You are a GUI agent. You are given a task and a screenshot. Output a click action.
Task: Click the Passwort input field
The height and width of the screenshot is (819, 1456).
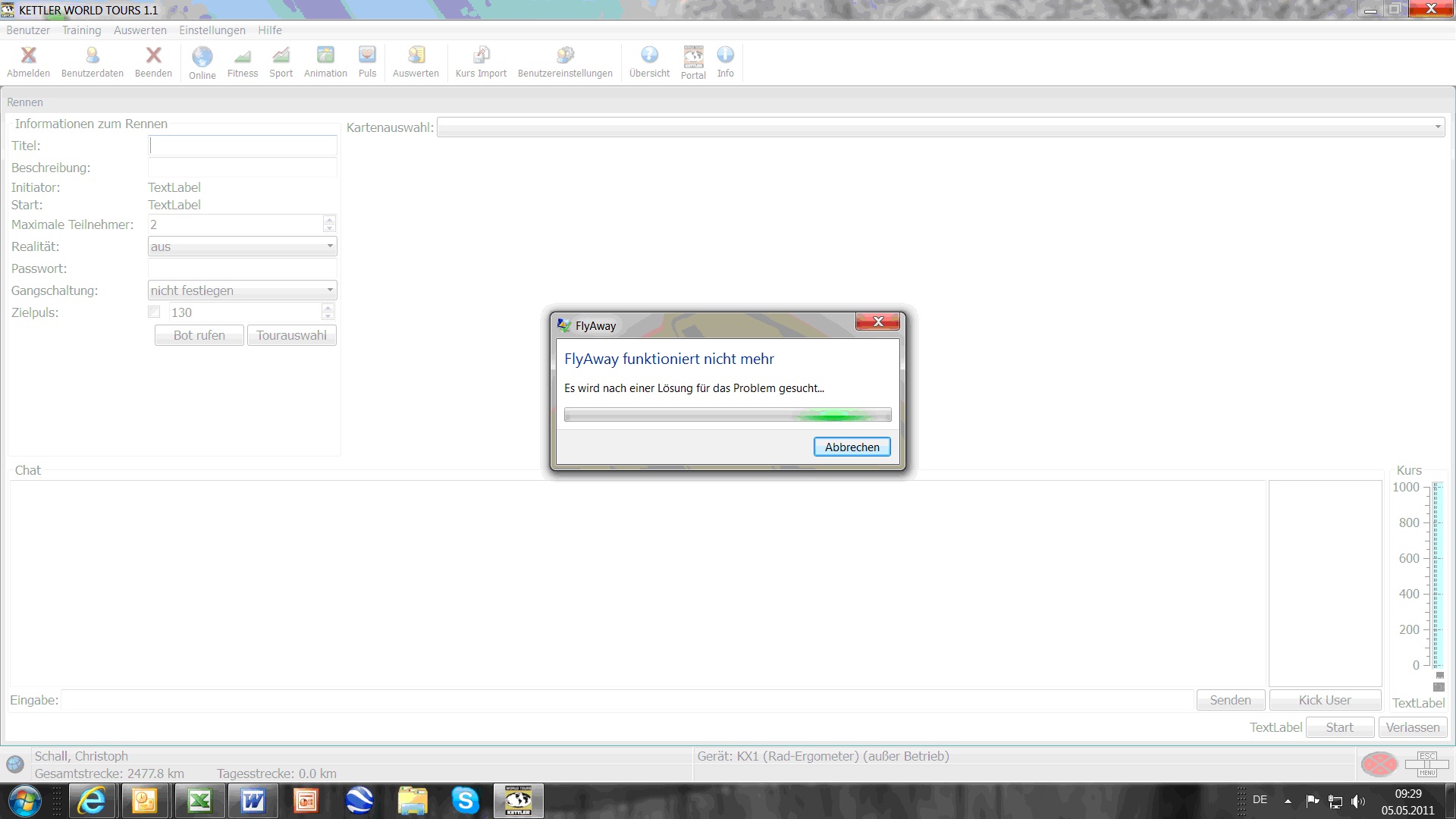point(242,268)
